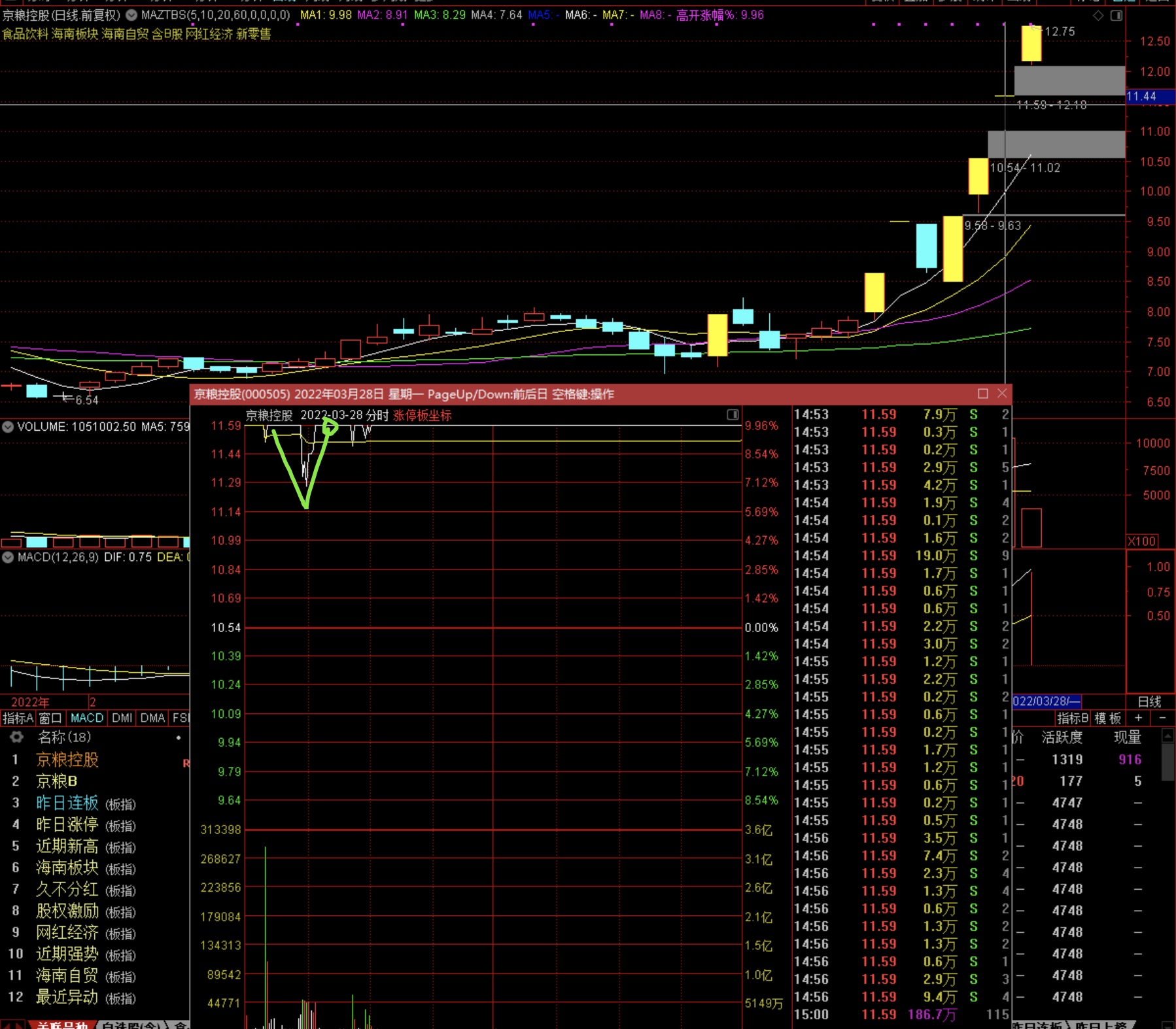The image size is (1176, 1029).
Task: Click the diamond icon atop the K-line chart
Action: coord(1098,15)
